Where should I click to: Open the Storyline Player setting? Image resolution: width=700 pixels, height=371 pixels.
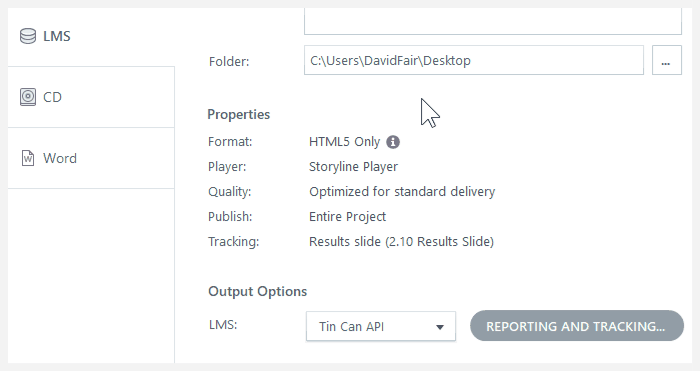pos(353,167)
